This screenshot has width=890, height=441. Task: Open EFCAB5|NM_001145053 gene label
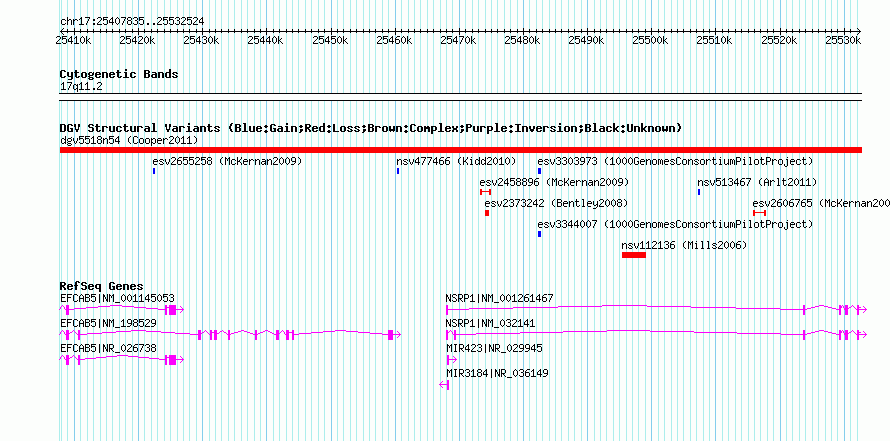tap(117, 298)
